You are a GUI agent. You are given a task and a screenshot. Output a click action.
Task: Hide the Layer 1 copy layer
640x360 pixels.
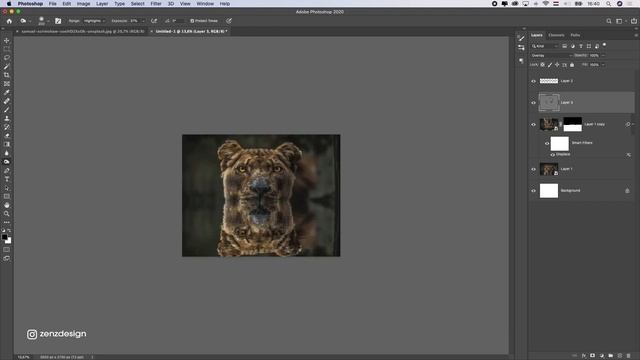click(533, 124)
